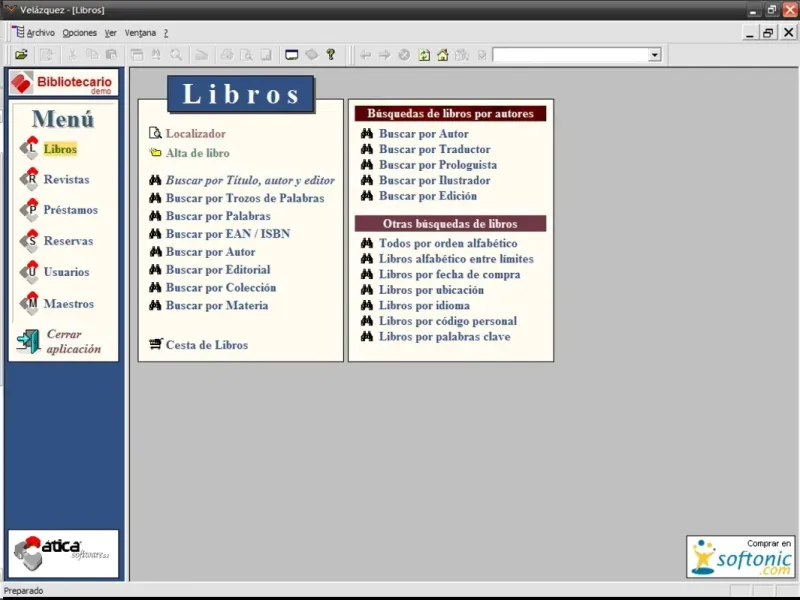Go to Préstamos section
The width and height of the screenshot is (800, 600).
[x=70, y=210]
